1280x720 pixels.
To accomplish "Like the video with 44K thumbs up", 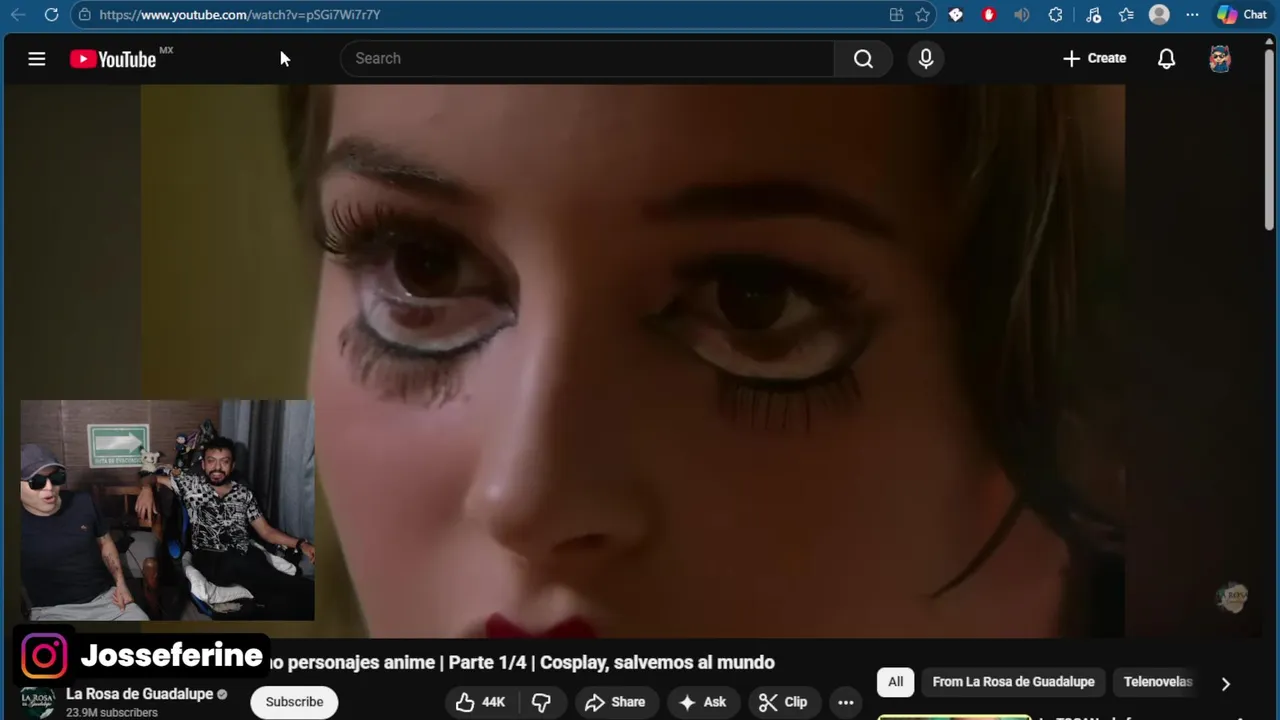I will tap(480, 702).
